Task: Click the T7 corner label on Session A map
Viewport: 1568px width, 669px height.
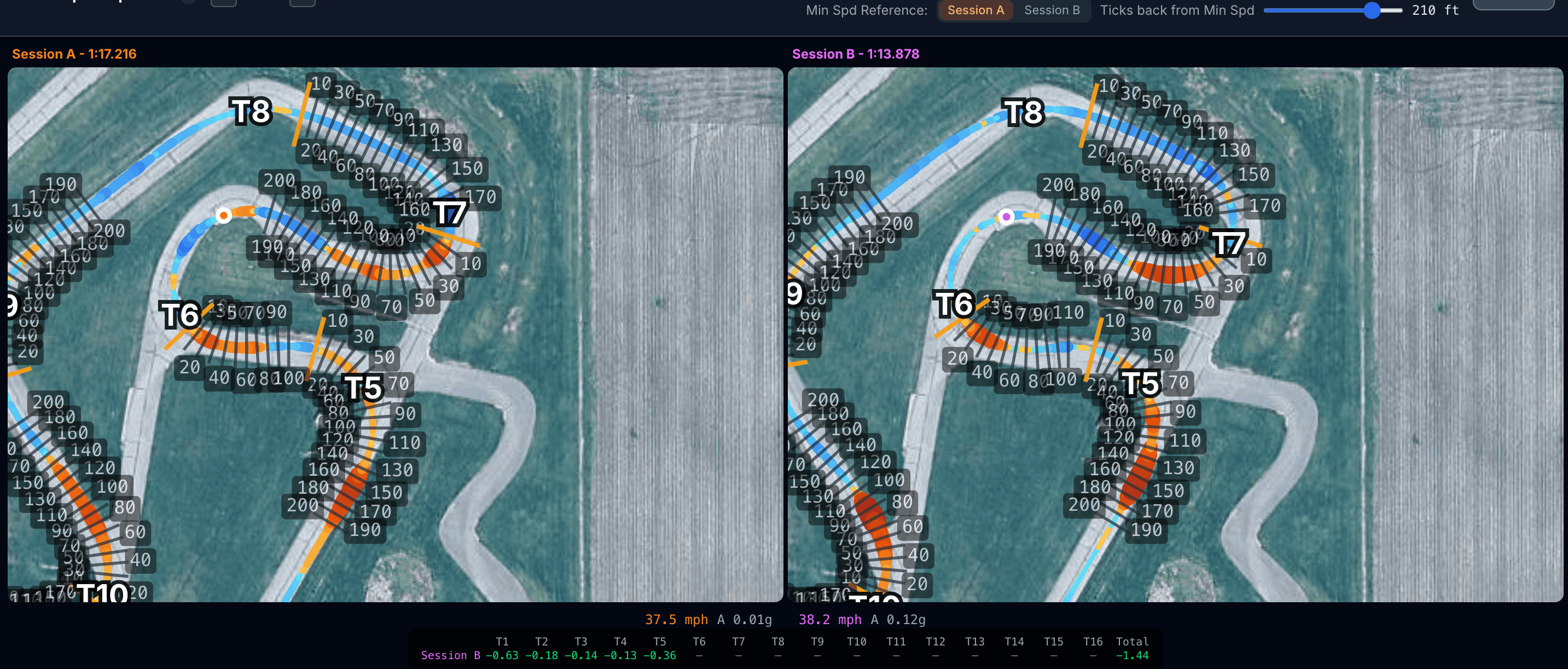Action: pos(450,214)
